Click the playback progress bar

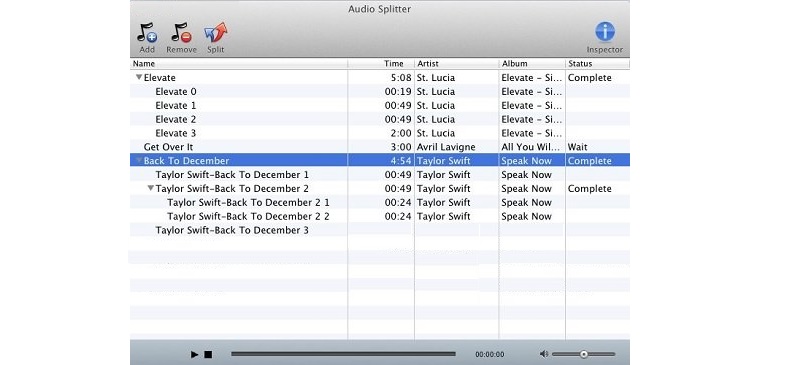[343, 354]
